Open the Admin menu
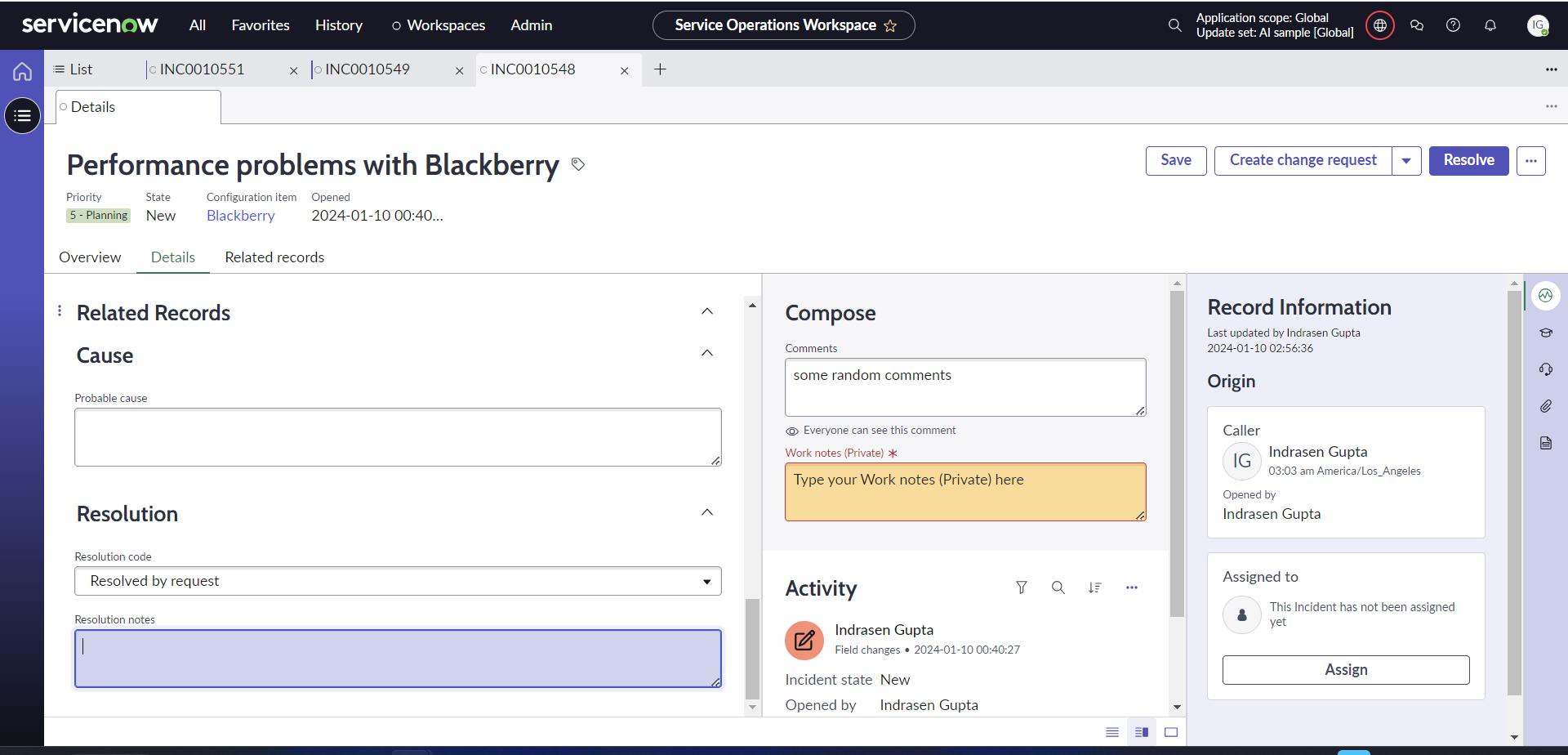 click(x=532, y=25)
